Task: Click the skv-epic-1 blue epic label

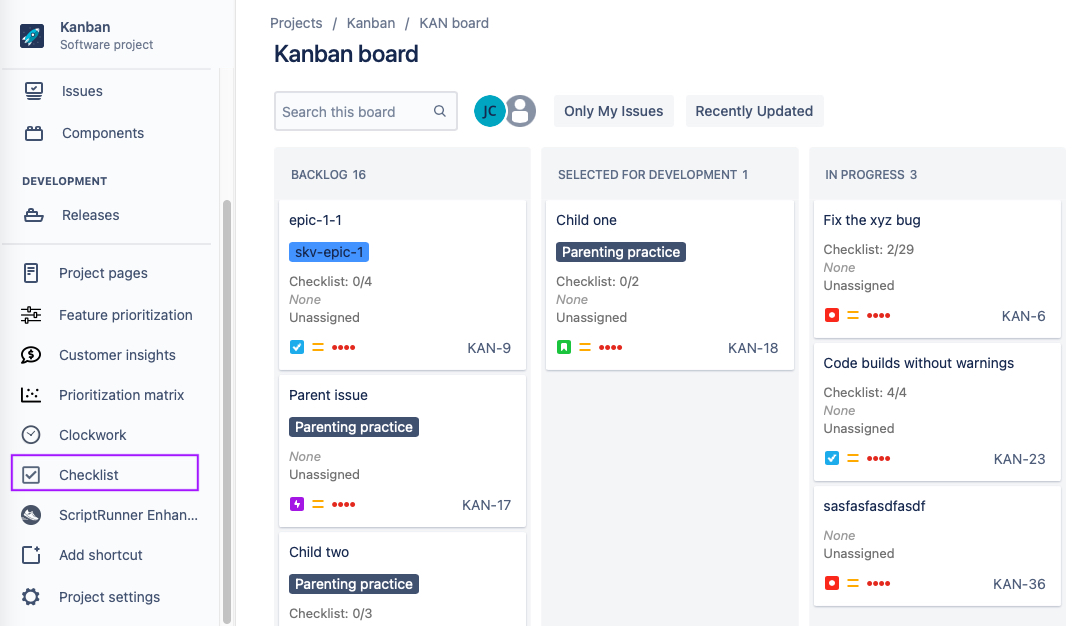Action: (329, 252)
